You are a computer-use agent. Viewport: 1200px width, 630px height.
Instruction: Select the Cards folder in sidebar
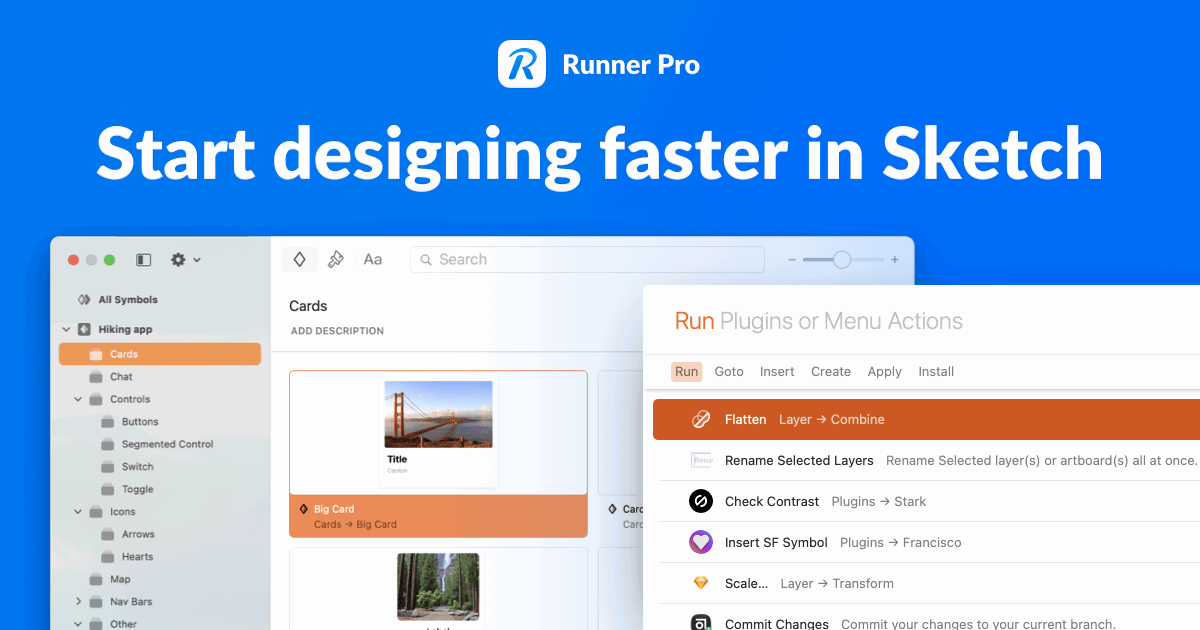point(160,354)
